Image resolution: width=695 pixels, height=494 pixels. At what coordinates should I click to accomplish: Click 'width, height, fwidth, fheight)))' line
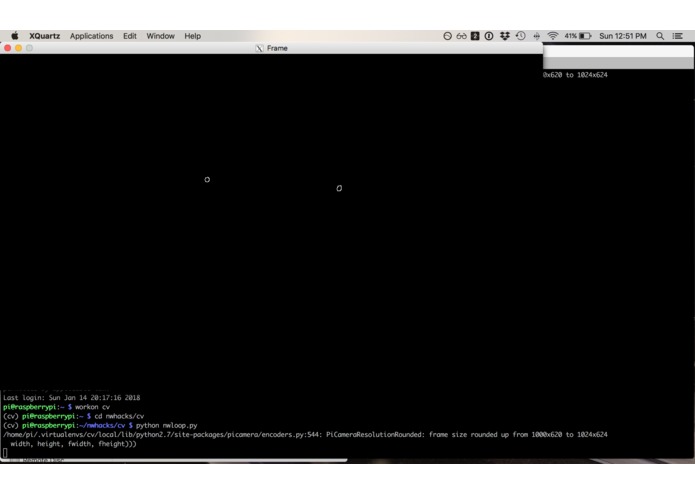point(74,444)
